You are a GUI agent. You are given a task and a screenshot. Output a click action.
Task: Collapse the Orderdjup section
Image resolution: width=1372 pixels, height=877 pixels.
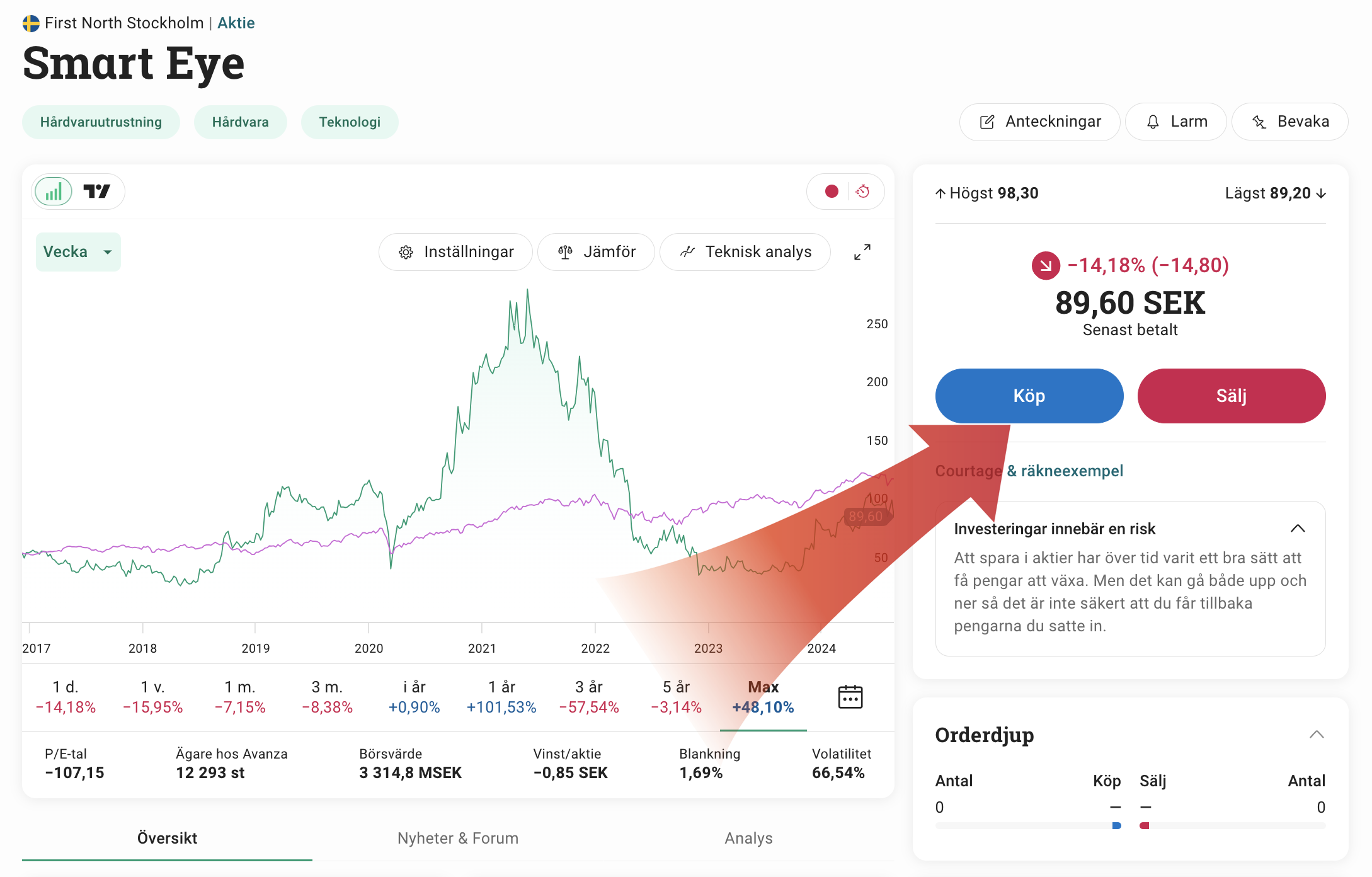pyautogui.click(x=1317, y=735)
